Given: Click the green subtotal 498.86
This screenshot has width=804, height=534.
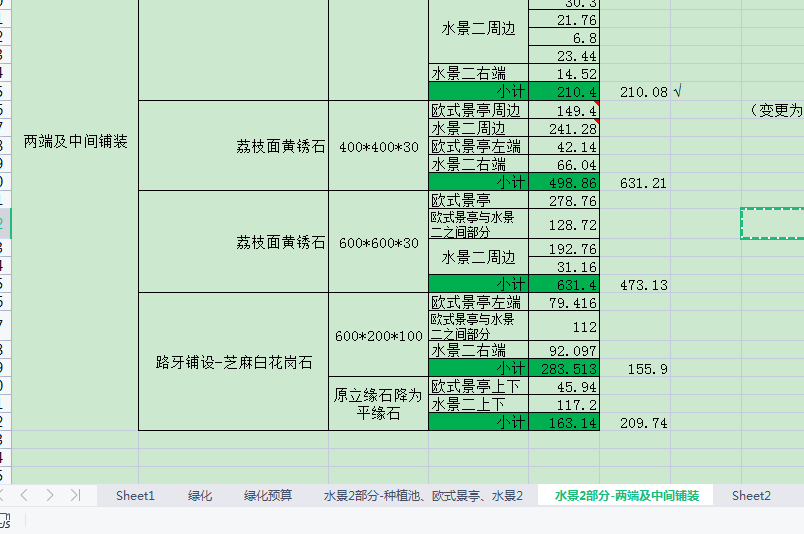Looking at the screenshot, I should (x=564, y=182).
